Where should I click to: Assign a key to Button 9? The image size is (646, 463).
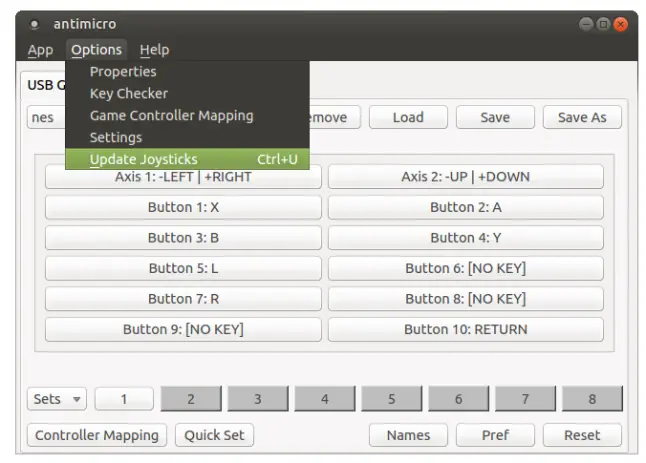pos(183,329)
